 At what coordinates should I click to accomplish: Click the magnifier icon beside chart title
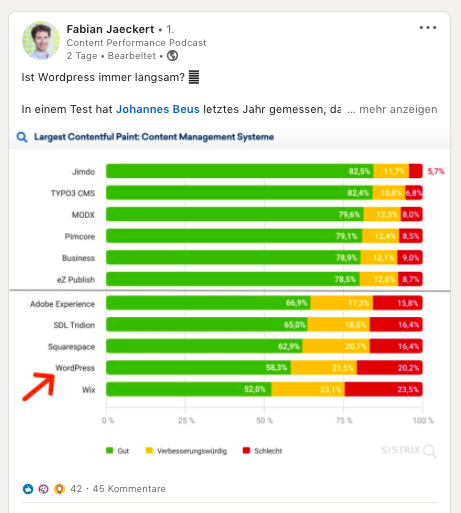tap(22, 137)
